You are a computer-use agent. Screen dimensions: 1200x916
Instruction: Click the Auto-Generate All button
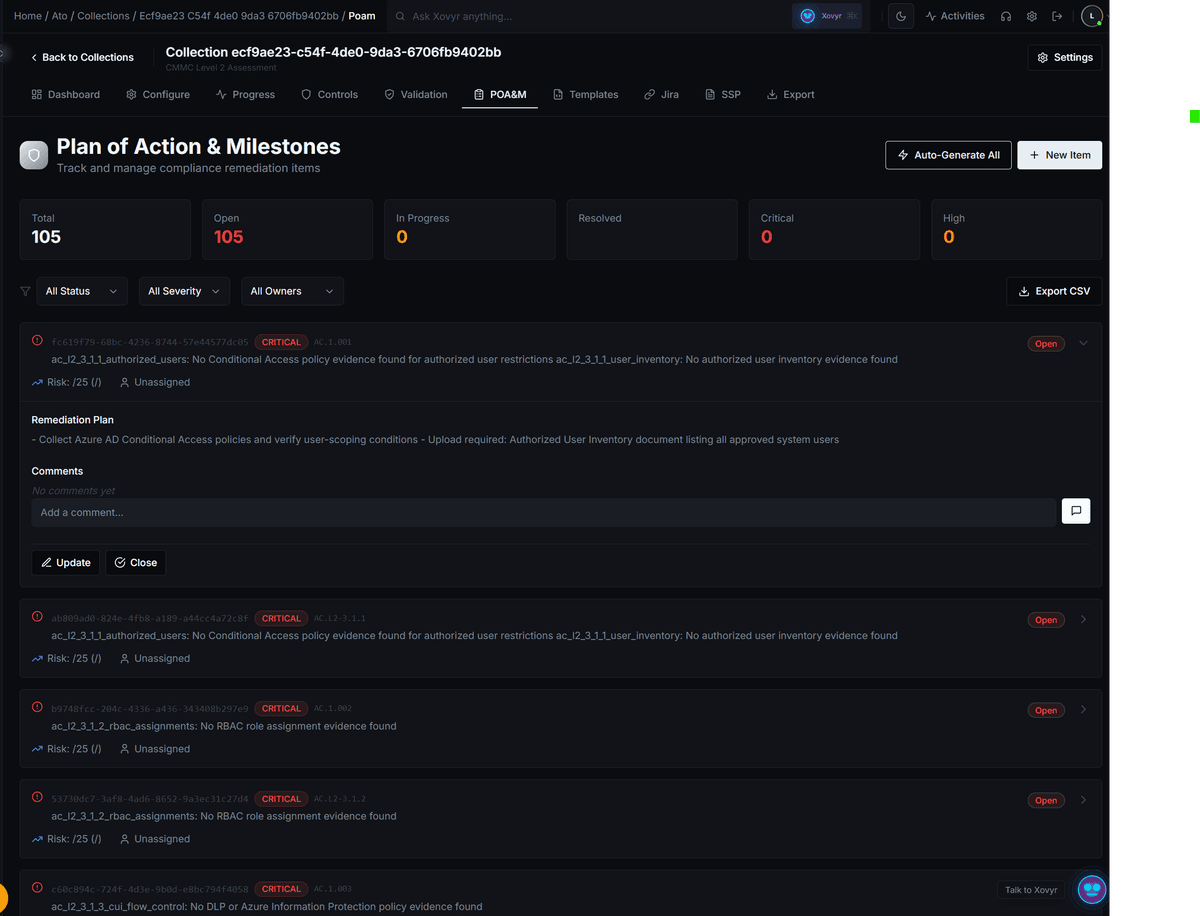pyautogui.click(x=948, y=155)
